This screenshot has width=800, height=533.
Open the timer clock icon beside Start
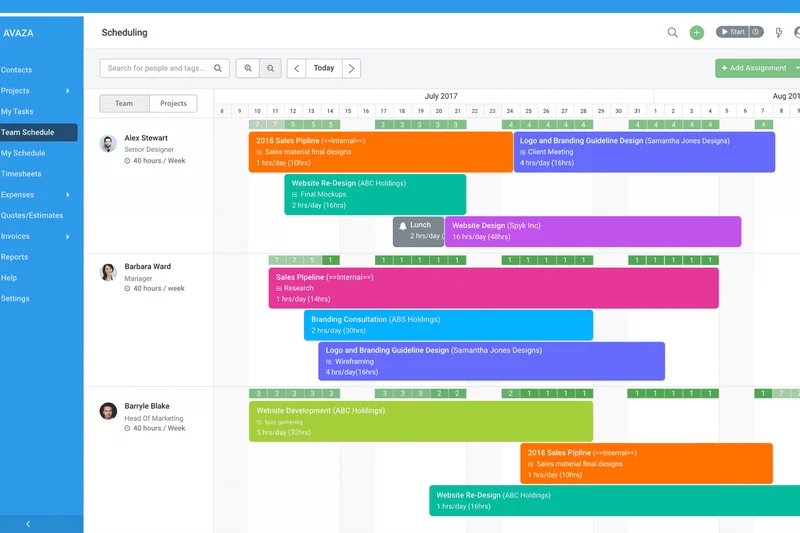756,32
